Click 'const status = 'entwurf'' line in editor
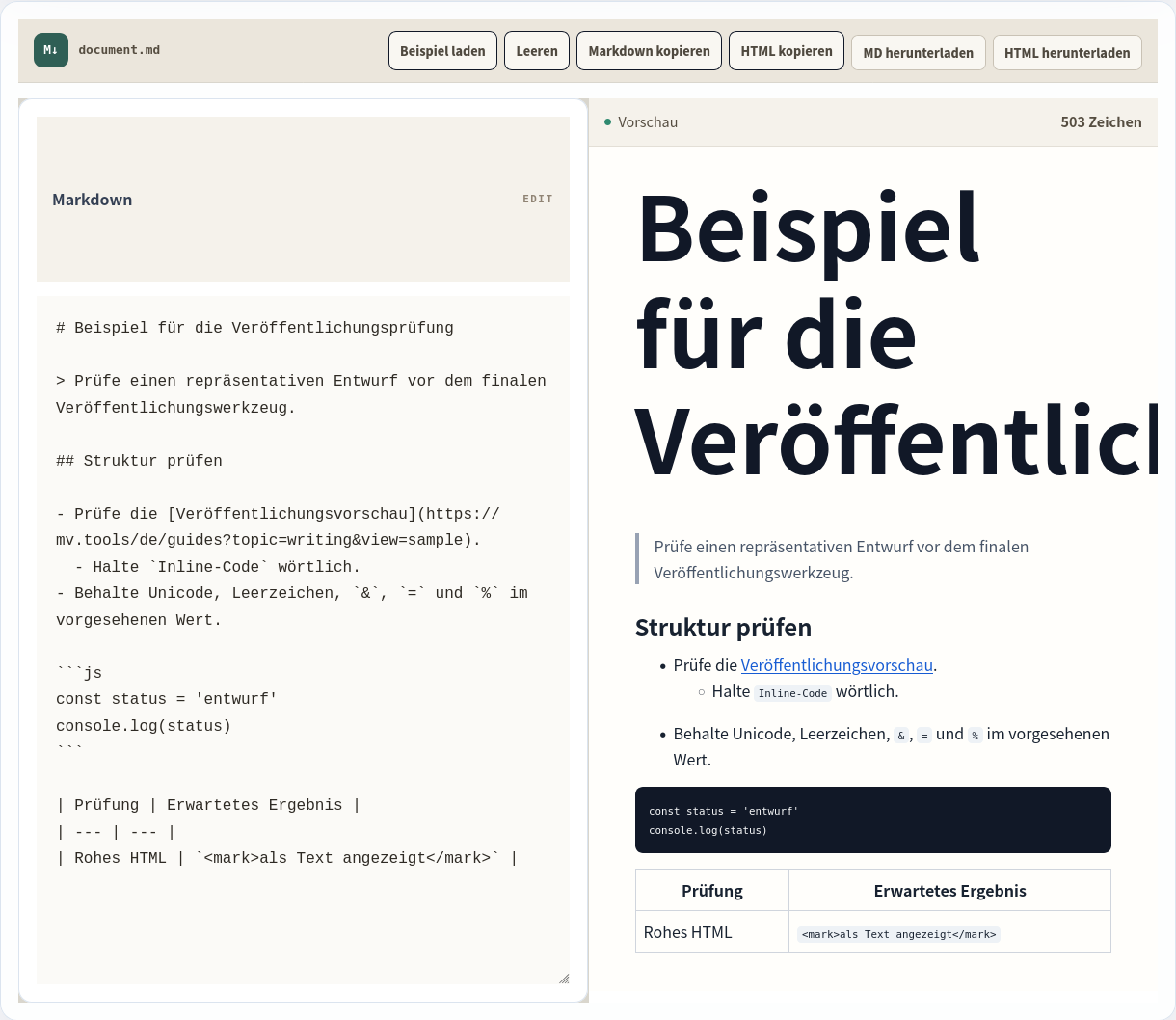This screenshot has width=1176, height=1020. [x=167, y=699]
